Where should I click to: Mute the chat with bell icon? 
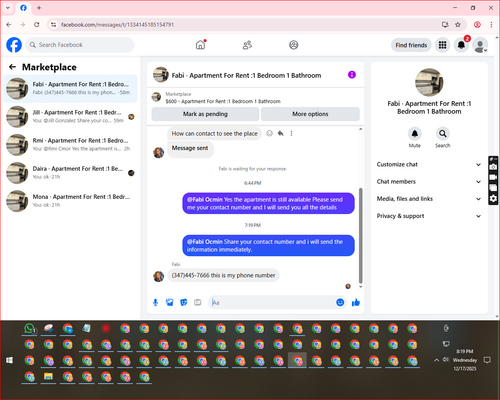(x=415, y=134)
